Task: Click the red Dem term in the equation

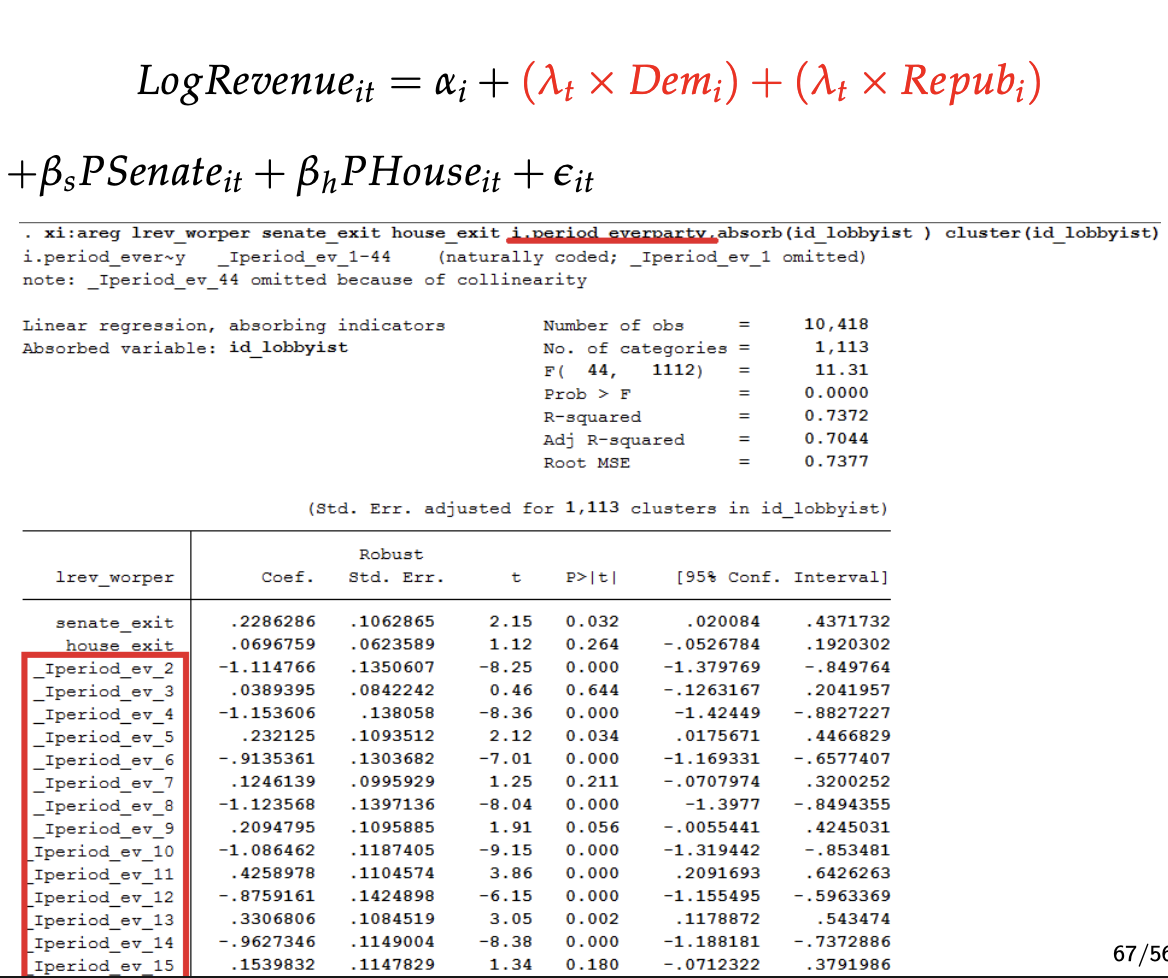Action: (x=676, y=82)
